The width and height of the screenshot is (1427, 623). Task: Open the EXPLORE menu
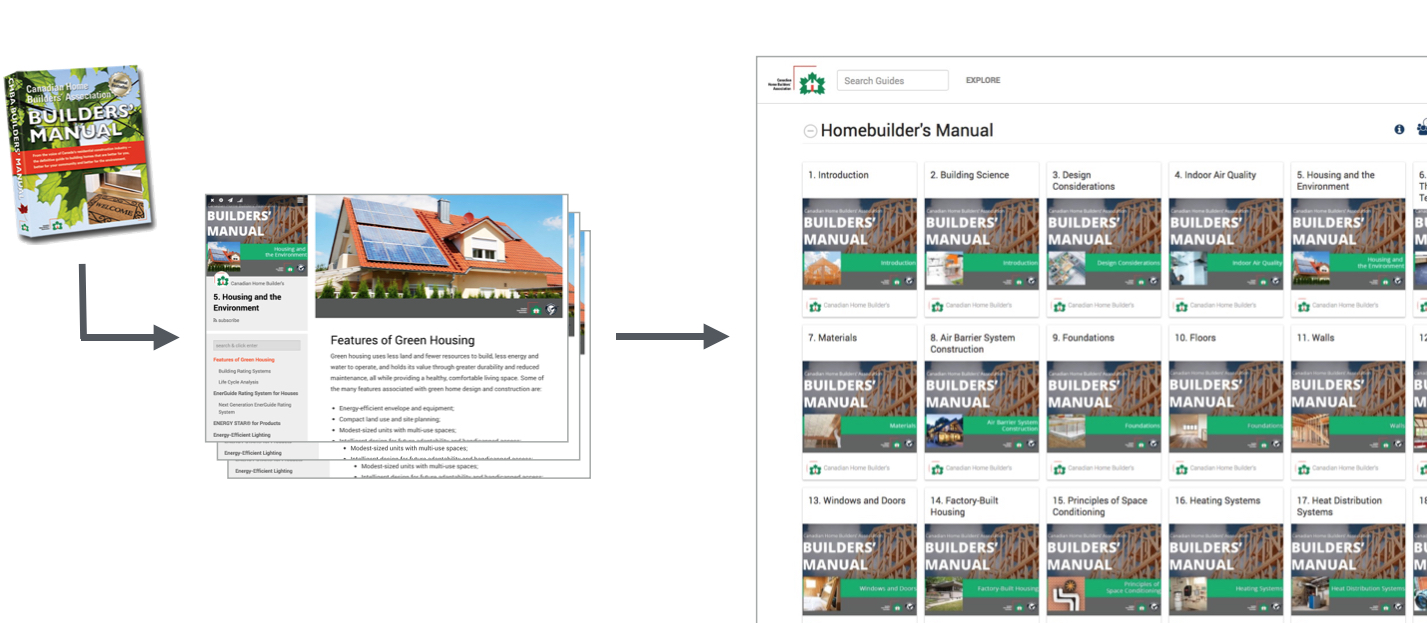point(983,80)
